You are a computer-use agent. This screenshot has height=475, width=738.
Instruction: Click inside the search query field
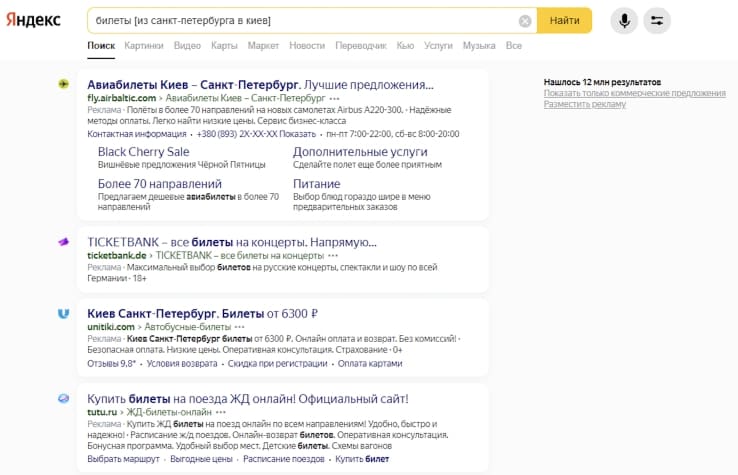point(300,21)
